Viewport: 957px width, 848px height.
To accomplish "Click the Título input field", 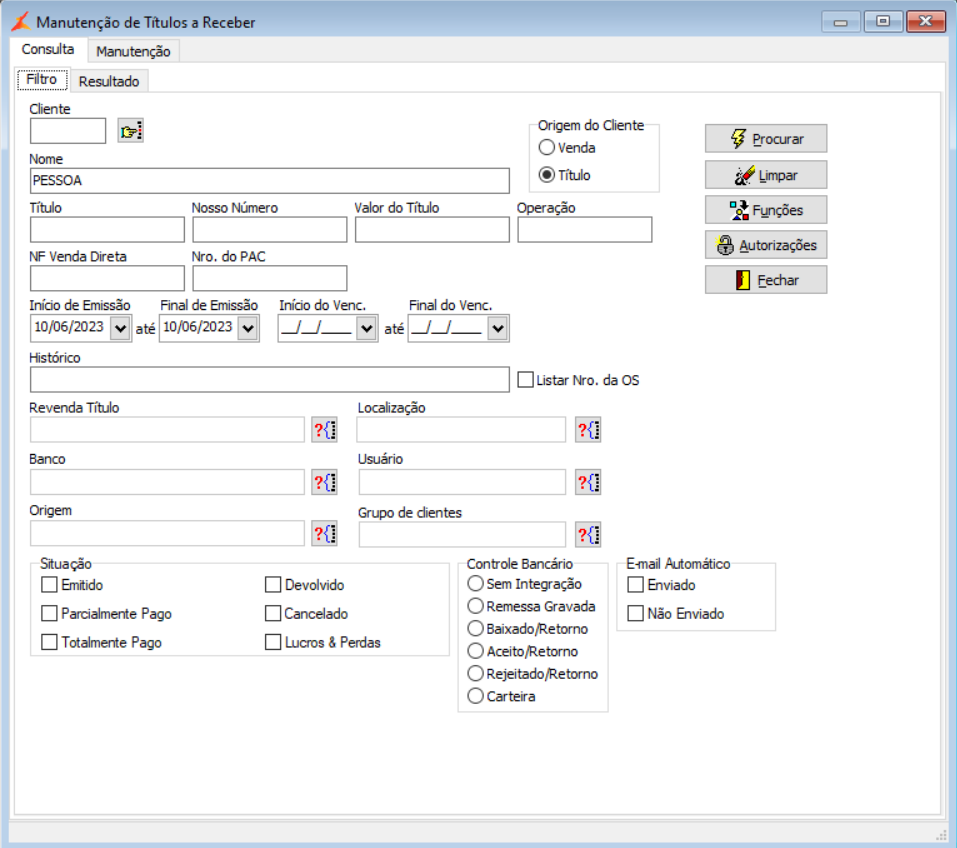I will [107, 230].
